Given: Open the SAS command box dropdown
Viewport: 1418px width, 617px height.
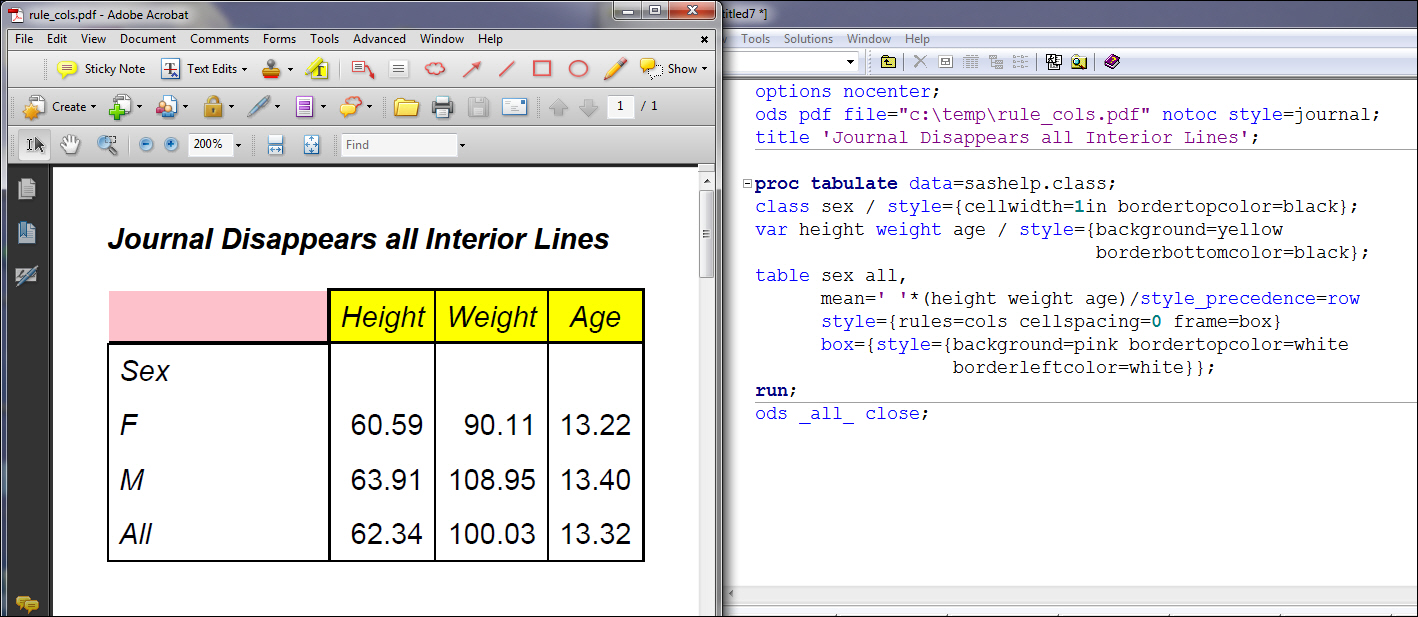Looking at the screenshot, I should tap(851, 62).
